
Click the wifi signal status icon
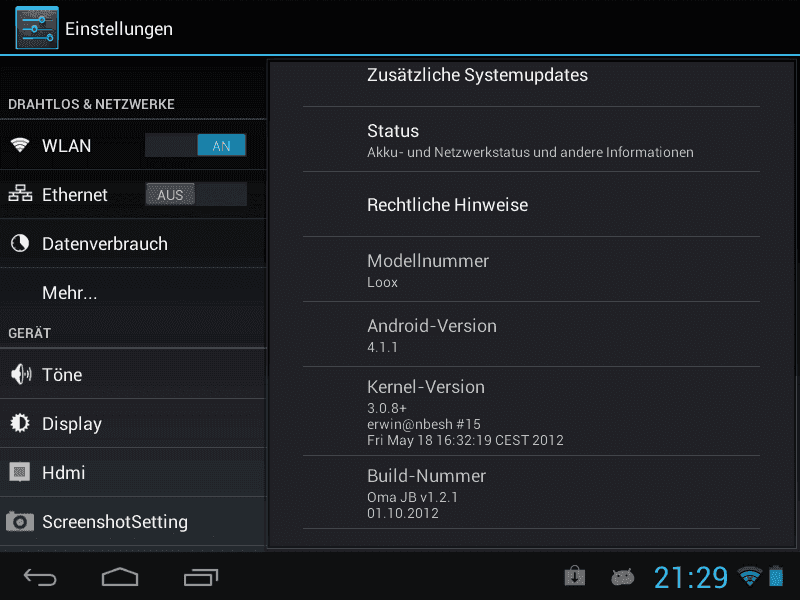click(749, 577)
